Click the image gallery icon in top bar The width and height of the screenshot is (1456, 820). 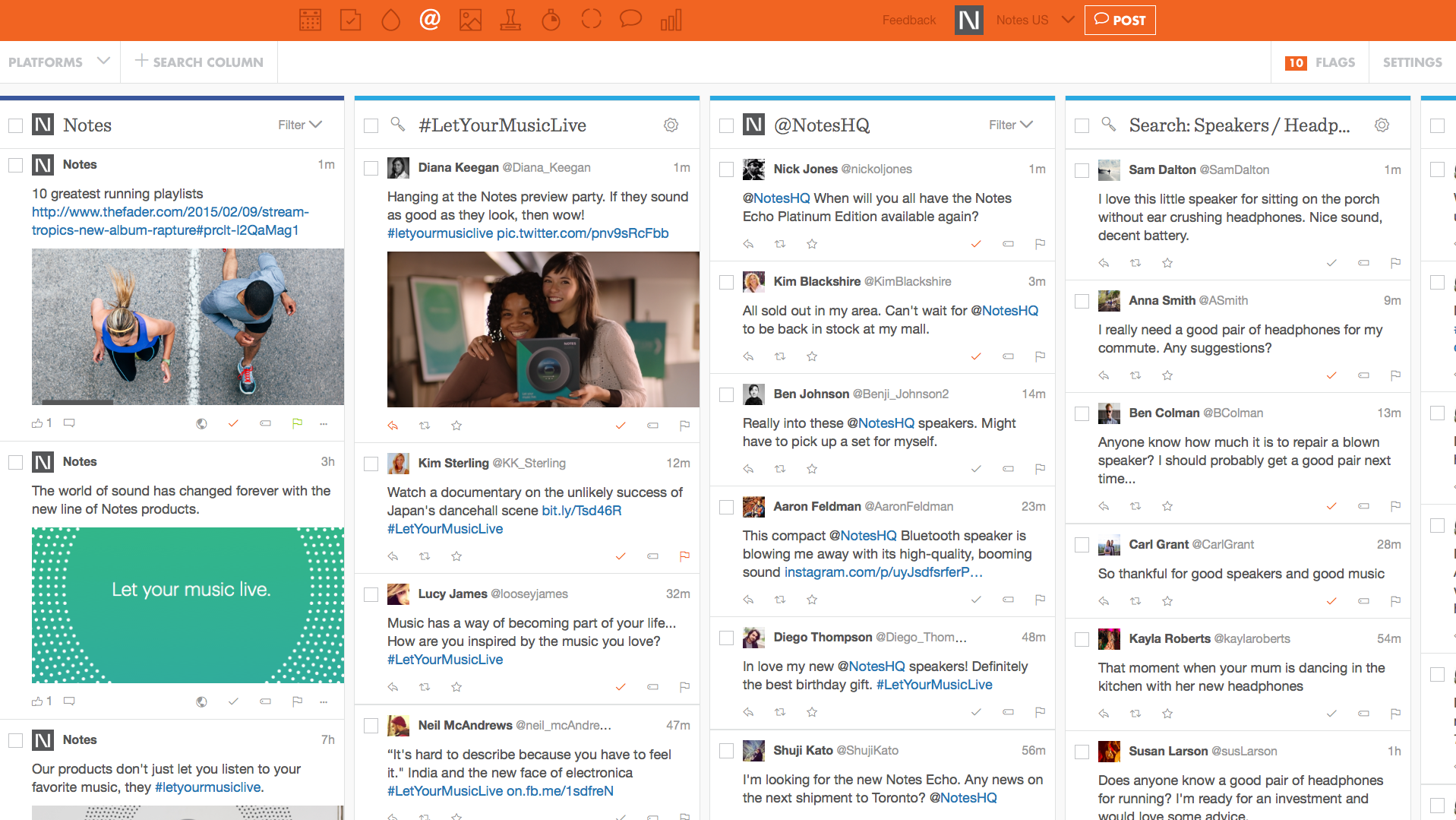coord(470,20)
